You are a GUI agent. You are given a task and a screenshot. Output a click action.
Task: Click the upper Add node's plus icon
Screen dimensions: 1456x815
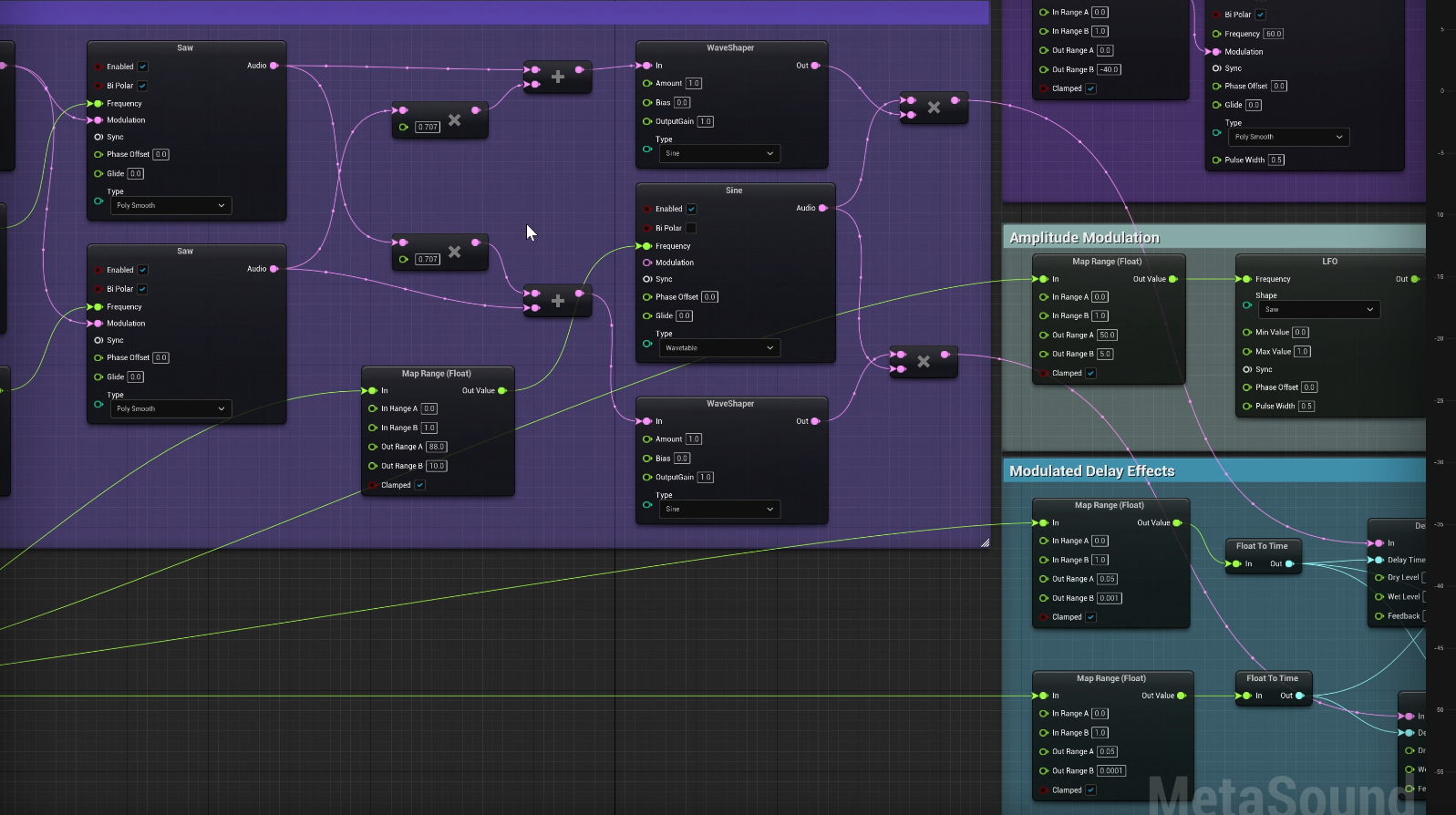558,77
